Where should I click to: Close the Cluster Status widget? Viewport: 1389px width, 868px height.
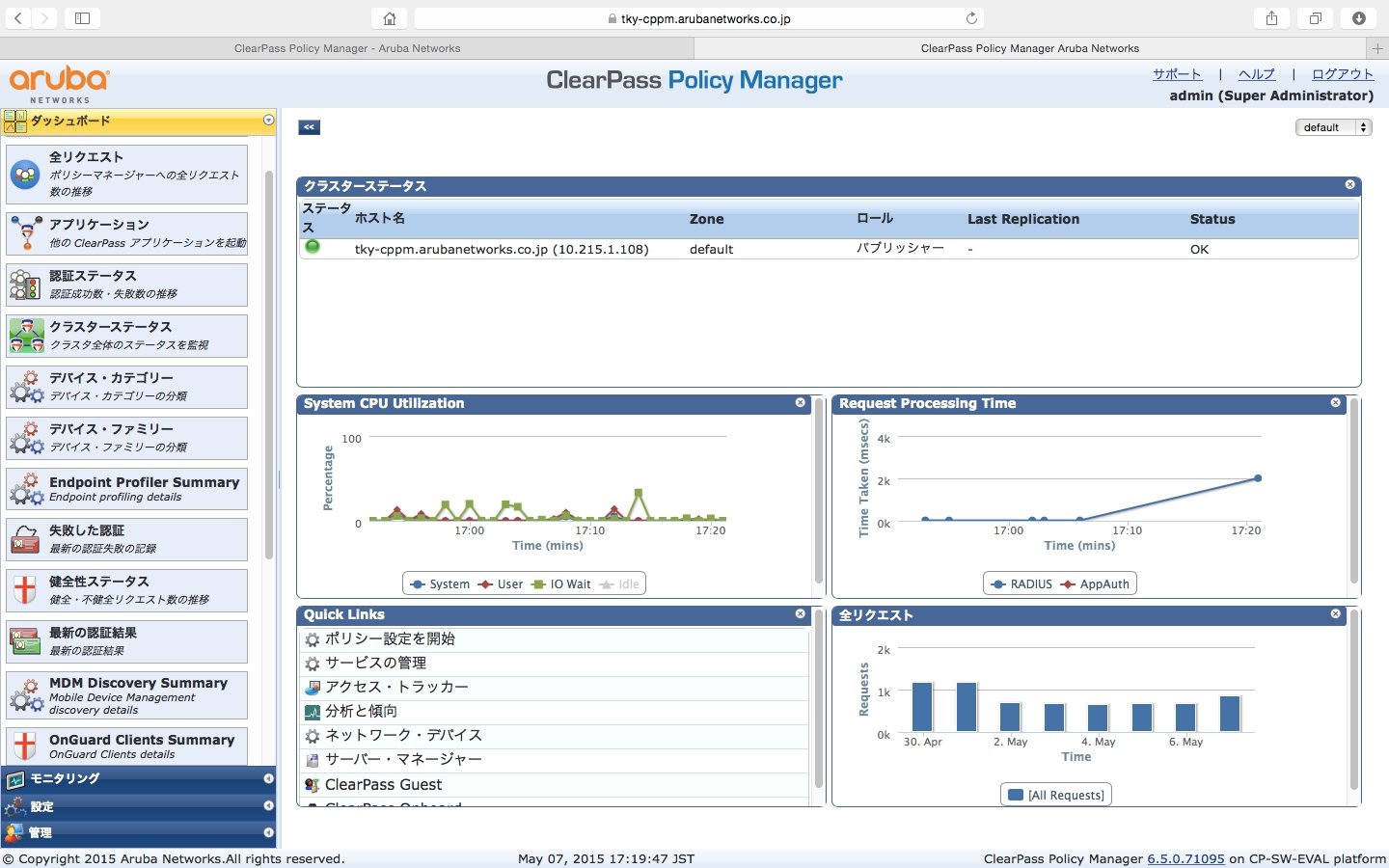pos(1349,184)
